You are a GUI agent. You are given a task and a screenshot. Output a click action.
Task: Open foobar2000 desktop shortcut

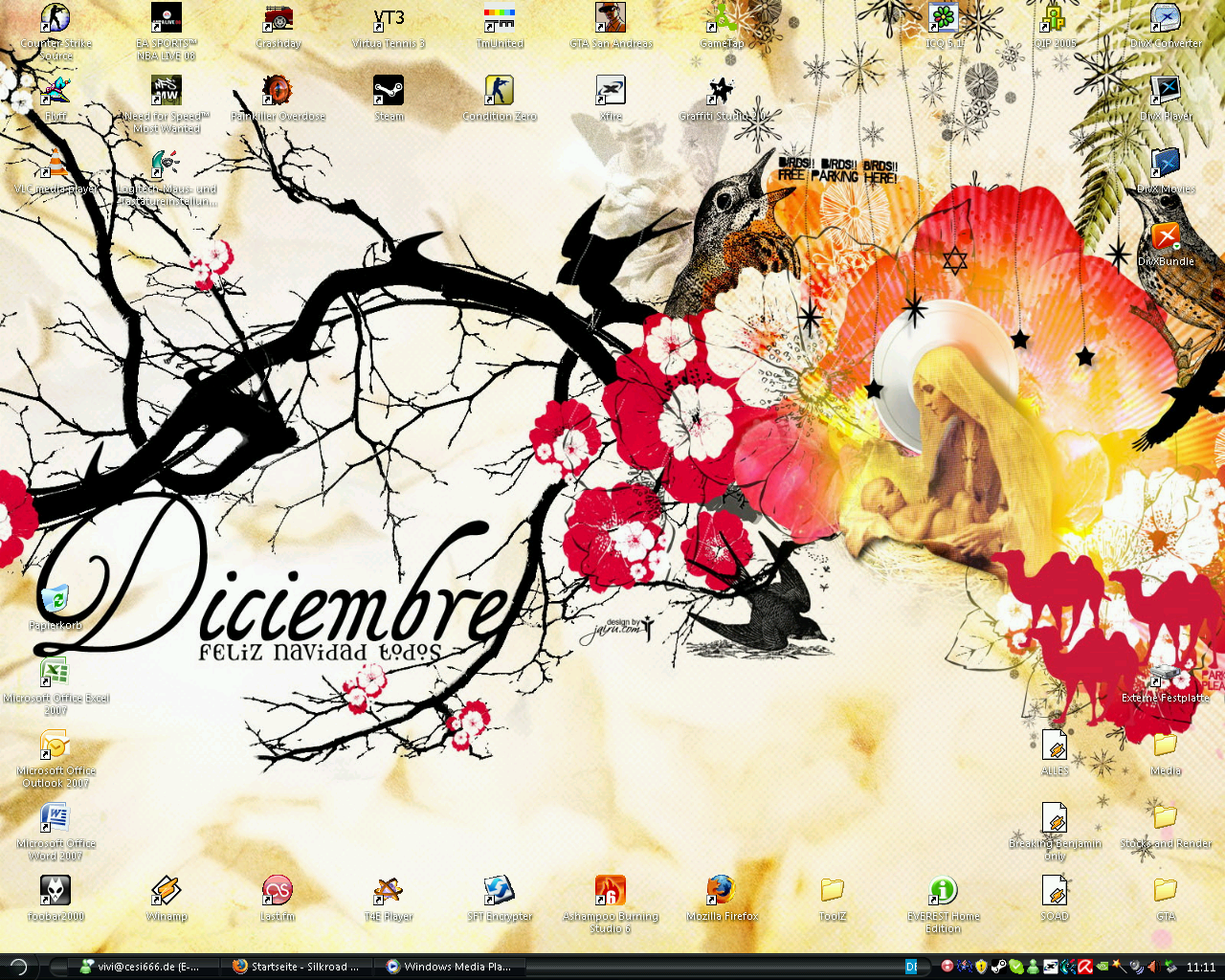[x=56, y=891]
